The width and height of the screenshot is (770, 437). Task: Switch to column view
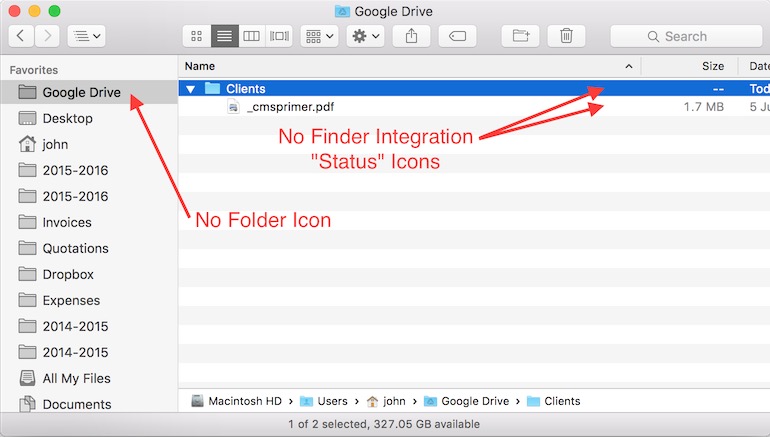click(252, 36)
